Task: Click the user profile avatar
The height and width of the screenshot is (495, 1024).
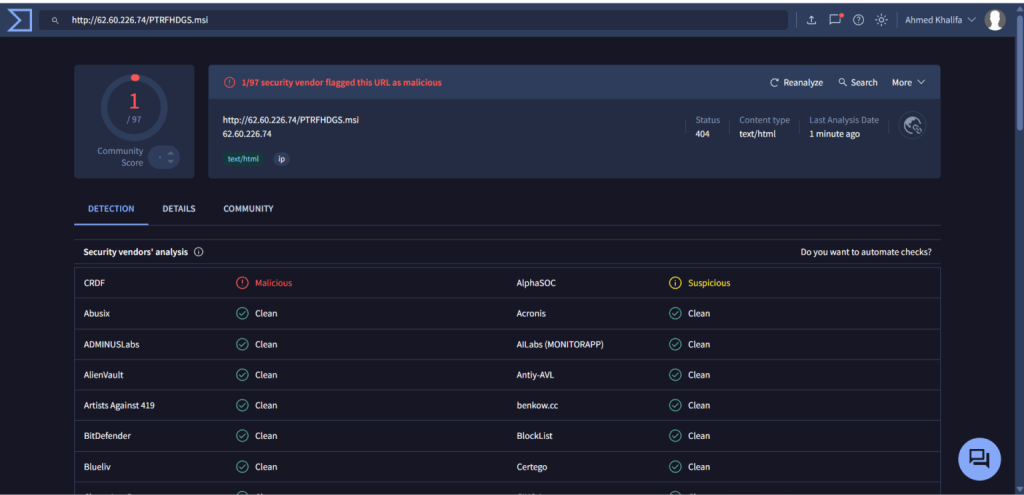Action: click(994, 20)
